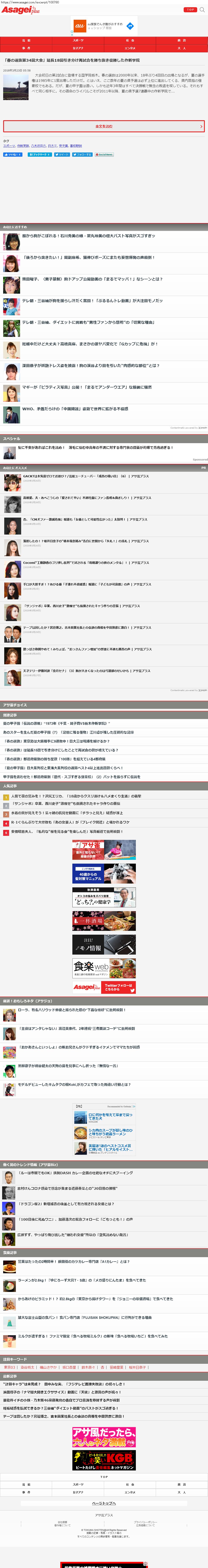Open エンタメ in the header navigation
The width and height of the screenshot is (208, 1568).
(130, 48)
